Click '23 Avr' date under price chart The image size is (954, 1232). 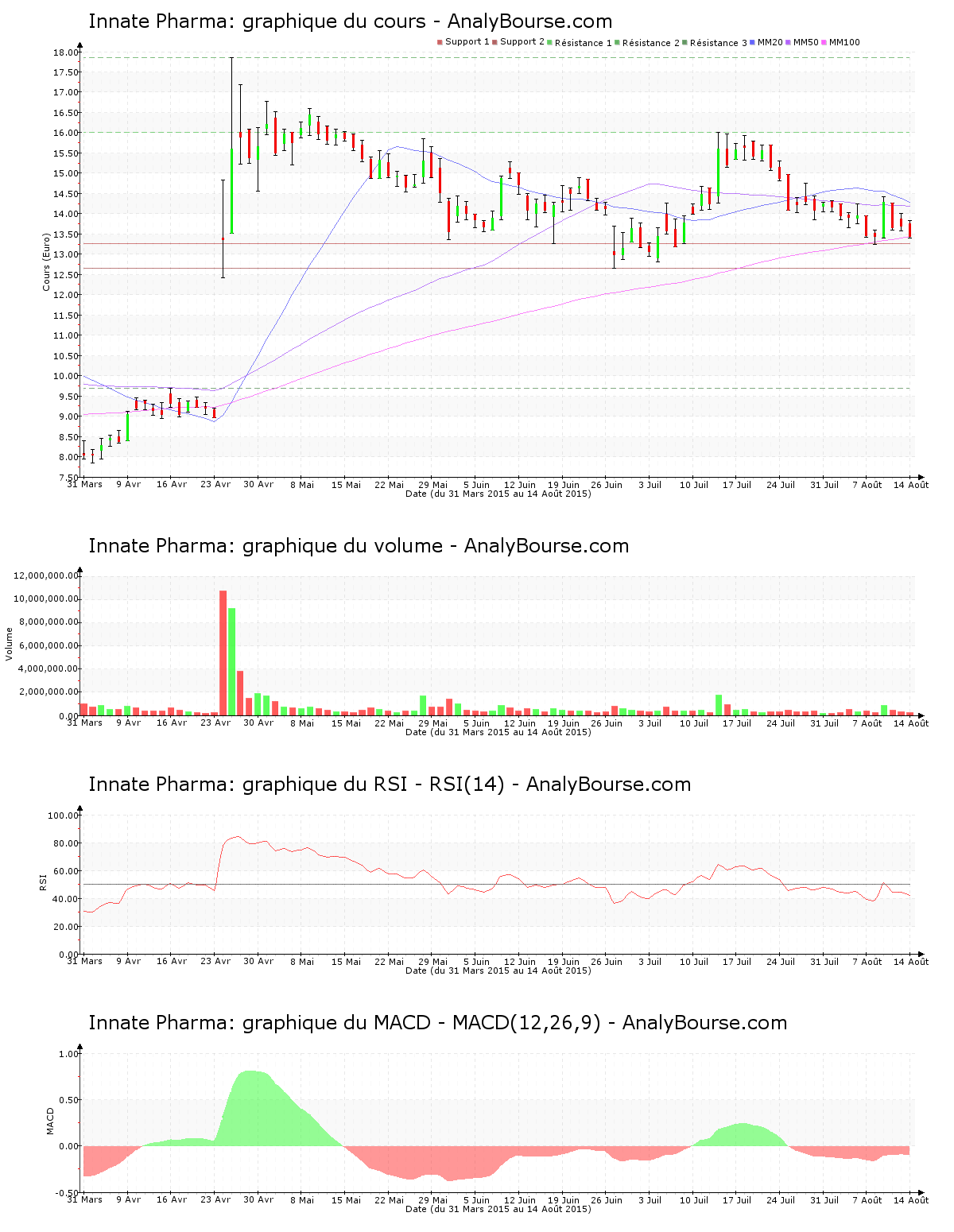[x=215, y=485]
